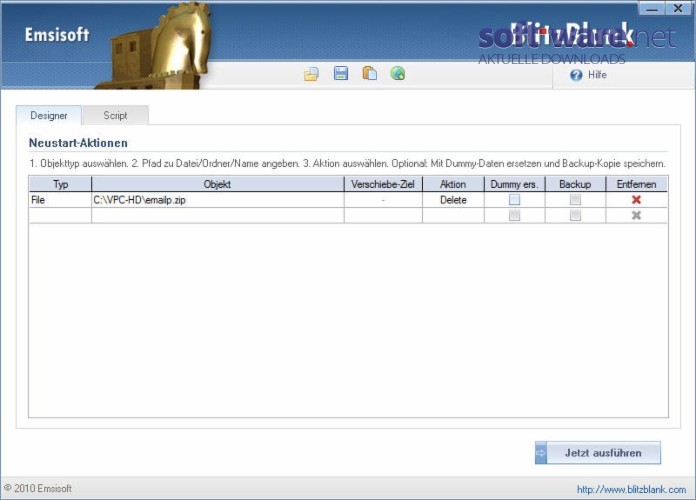The width and height of the screenshot is (696, 500).
Task: Click the Neustart-Aktionen heading
Action: click(x=78, y=143)
